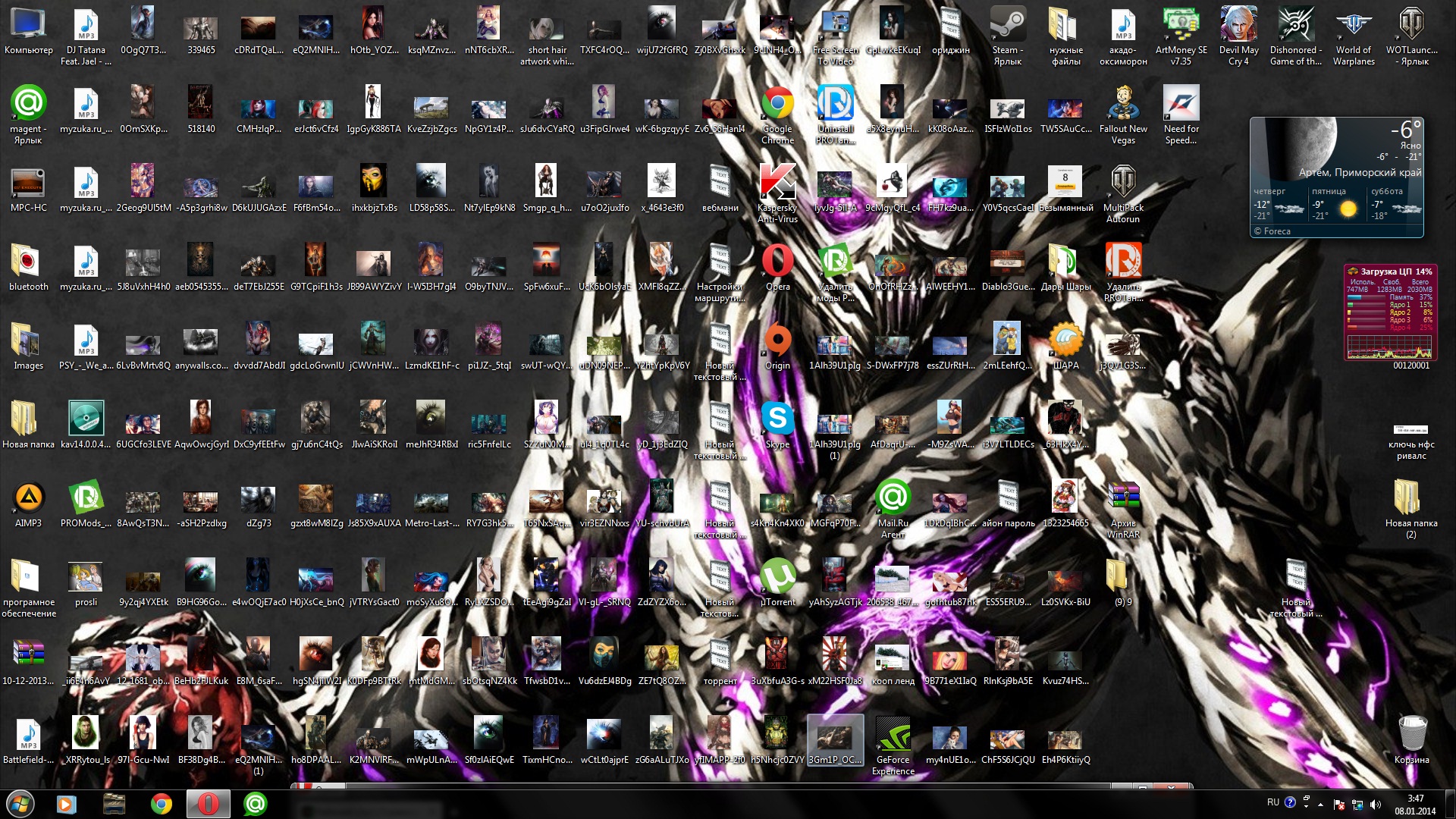Open вебмани text file
This screenshot has height=819, width=1456.
pyautogui.click(x=720, y=189)
